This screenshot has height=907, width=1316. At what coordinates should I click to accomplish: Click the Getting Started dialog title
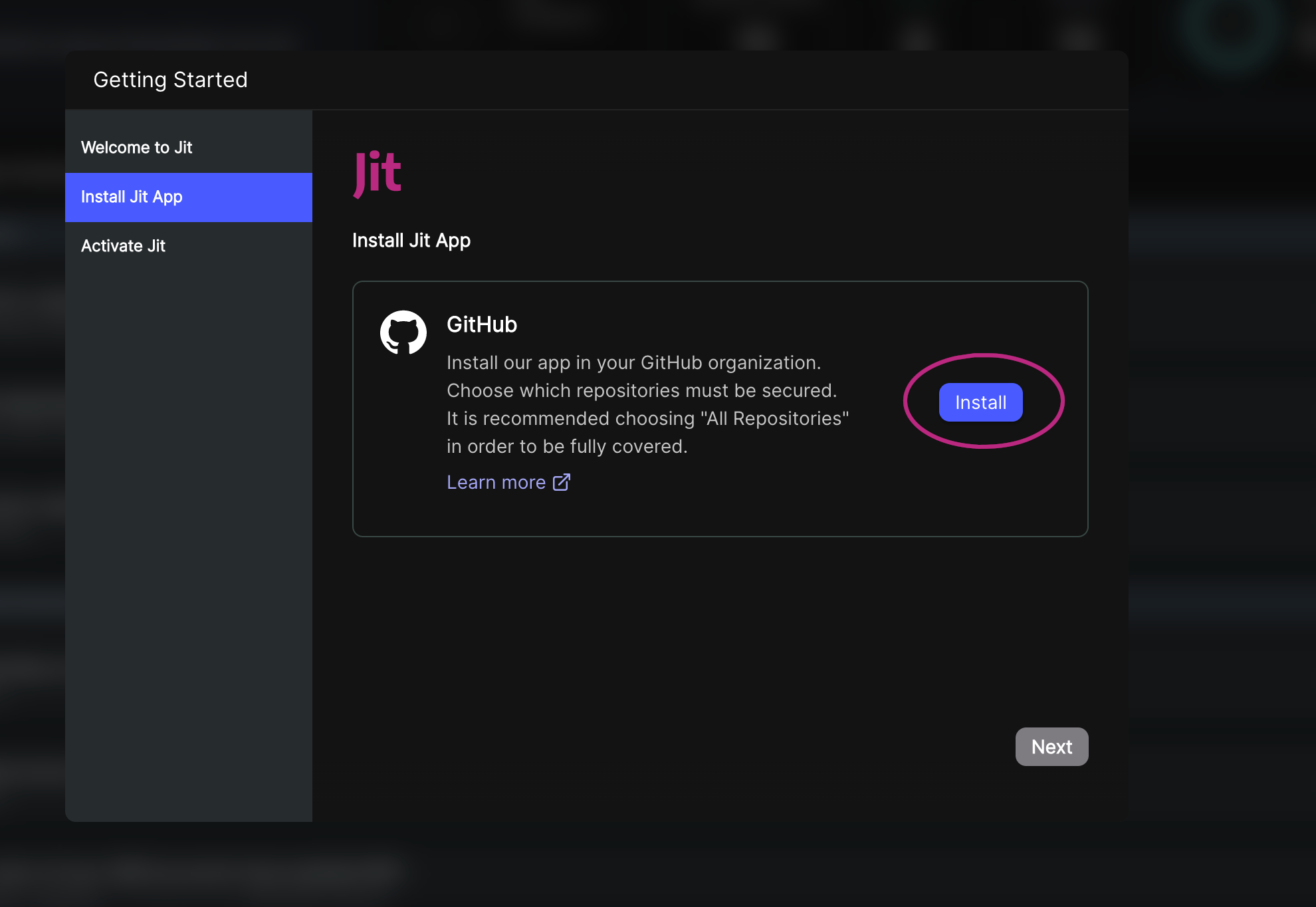point(170,80)
